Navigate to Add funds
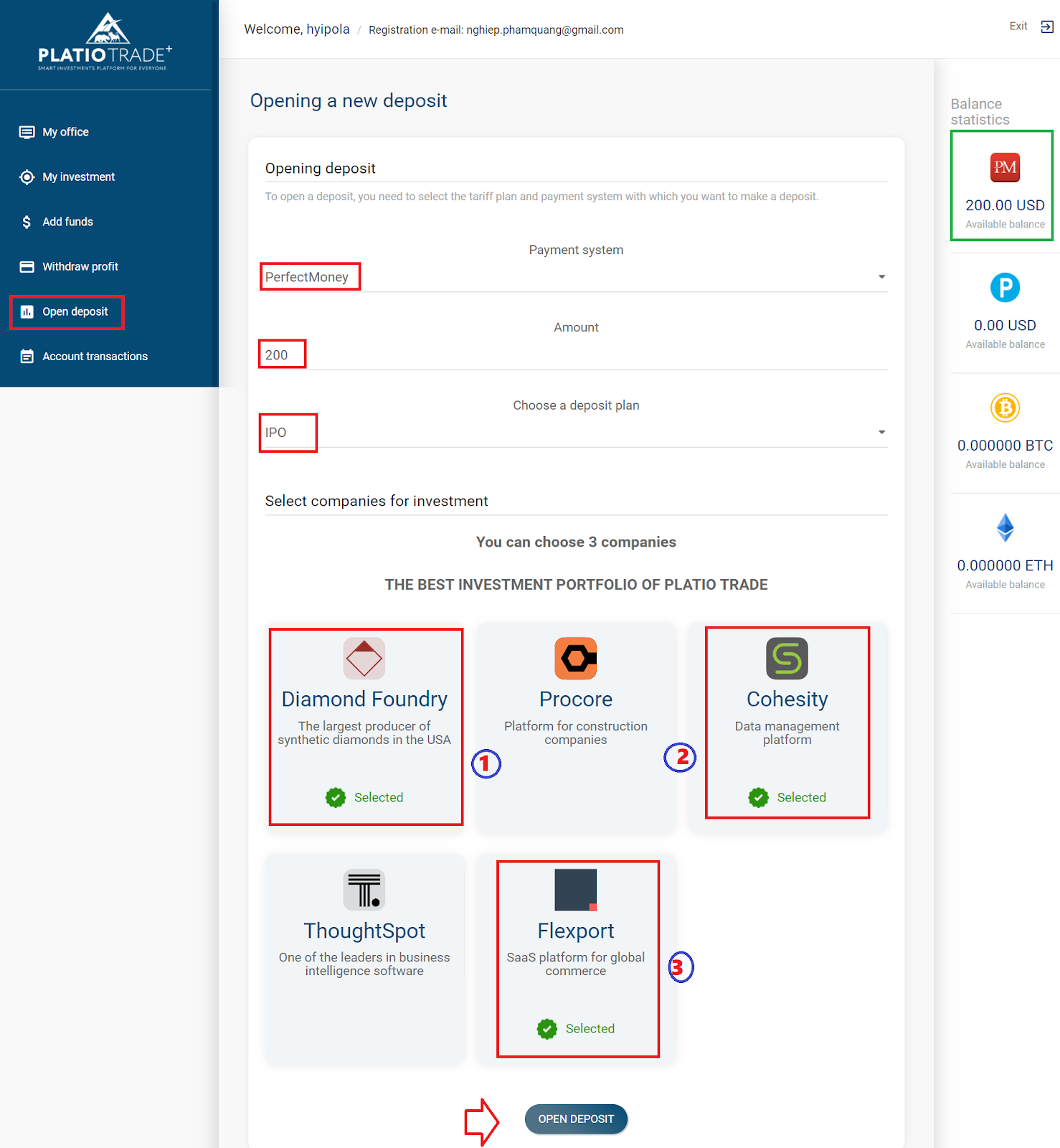This screenshot has height=1148, width=1060. click(67, 222)
